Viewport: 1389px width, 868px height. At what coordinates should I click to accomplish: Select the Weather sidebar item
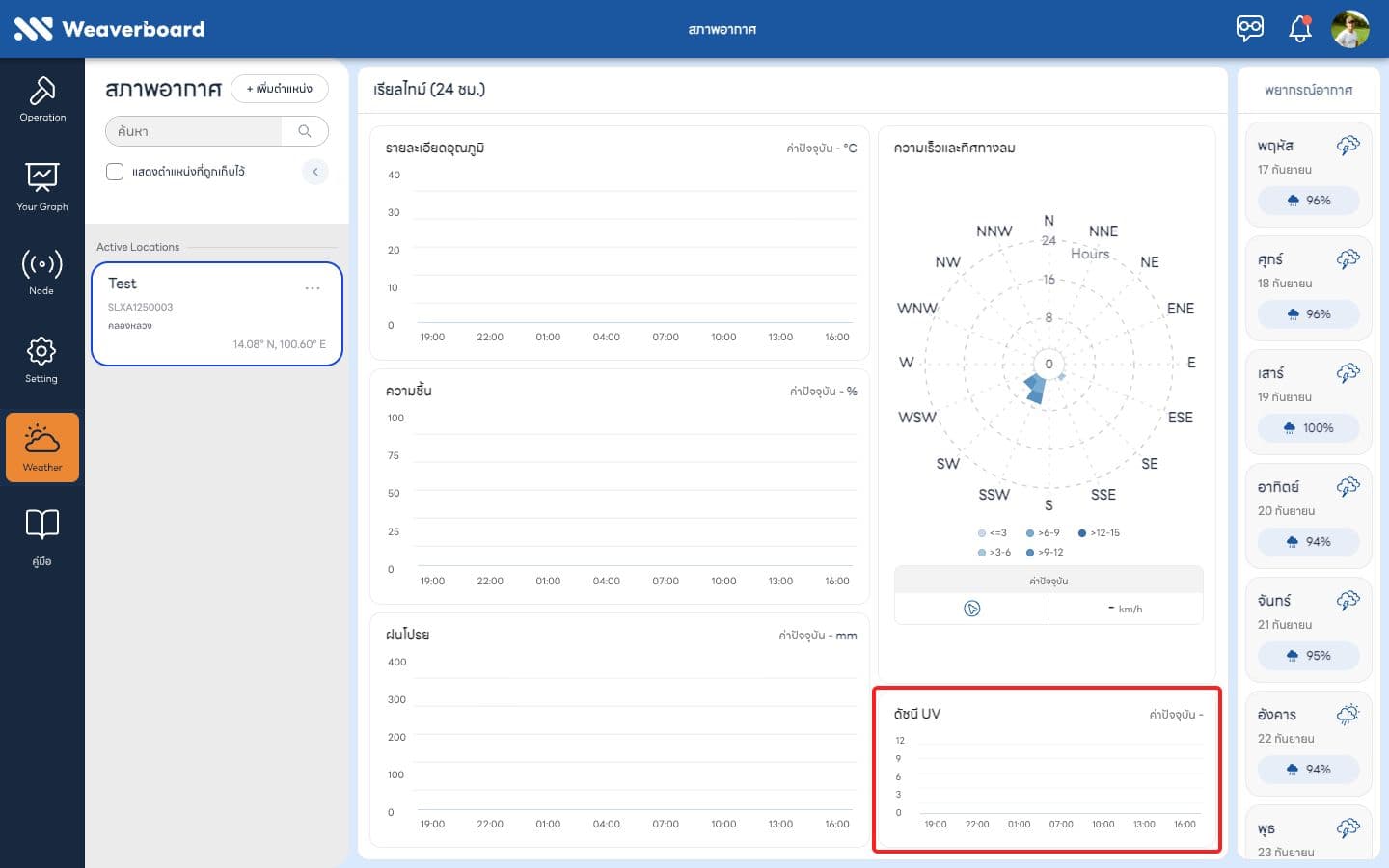[x=42, y=448]
